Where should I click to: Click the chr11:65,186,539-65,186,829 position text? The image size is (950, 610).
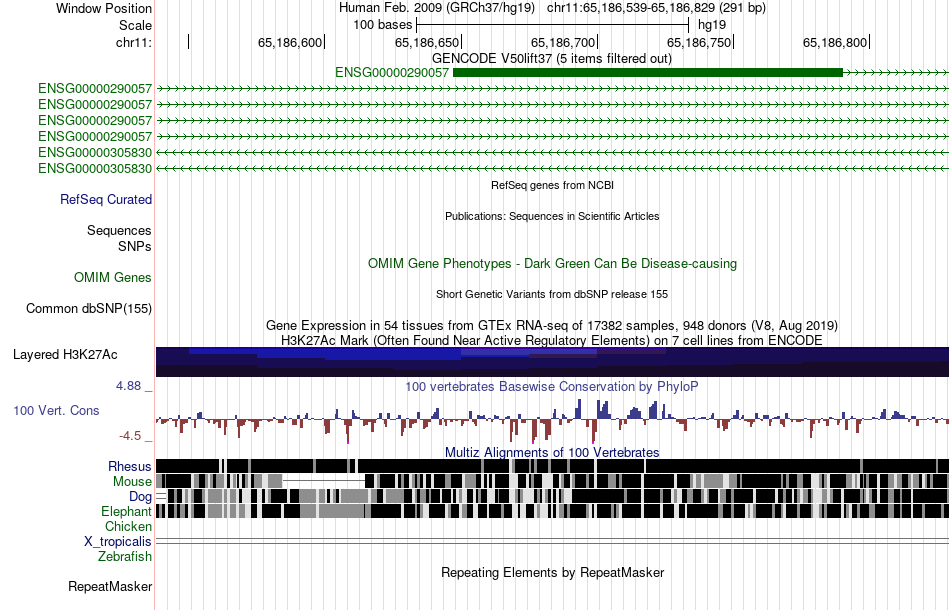tap(656, 8)
